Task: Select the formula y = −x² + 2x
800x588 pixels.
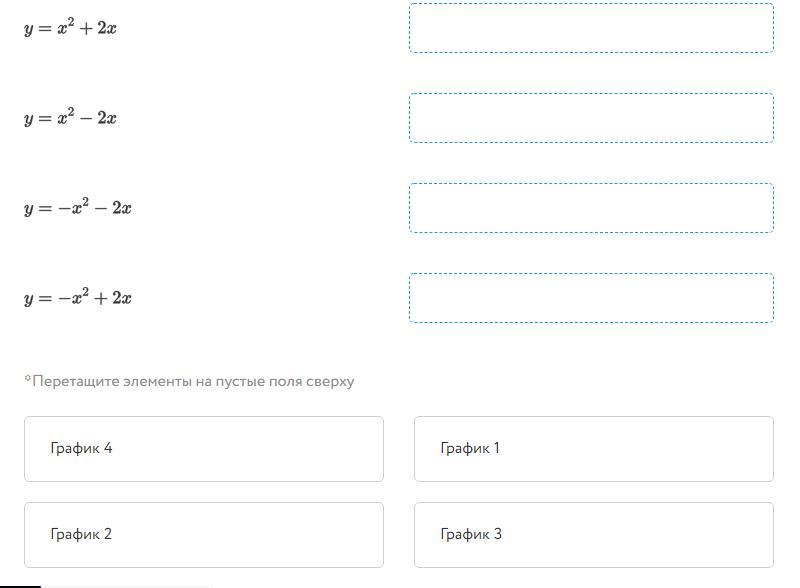Action: 78,298
